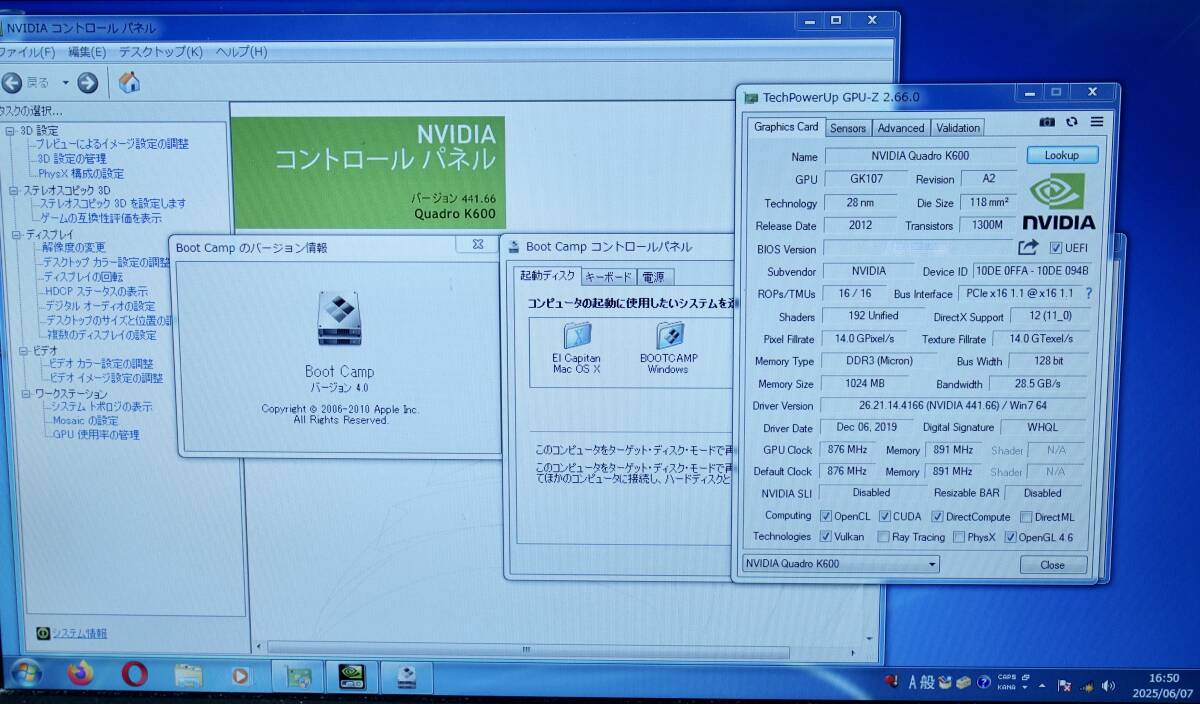Collapse the ステレオスコピック 3D tree node
This screenshot has height=704, width=1200.
pos(14,190)
